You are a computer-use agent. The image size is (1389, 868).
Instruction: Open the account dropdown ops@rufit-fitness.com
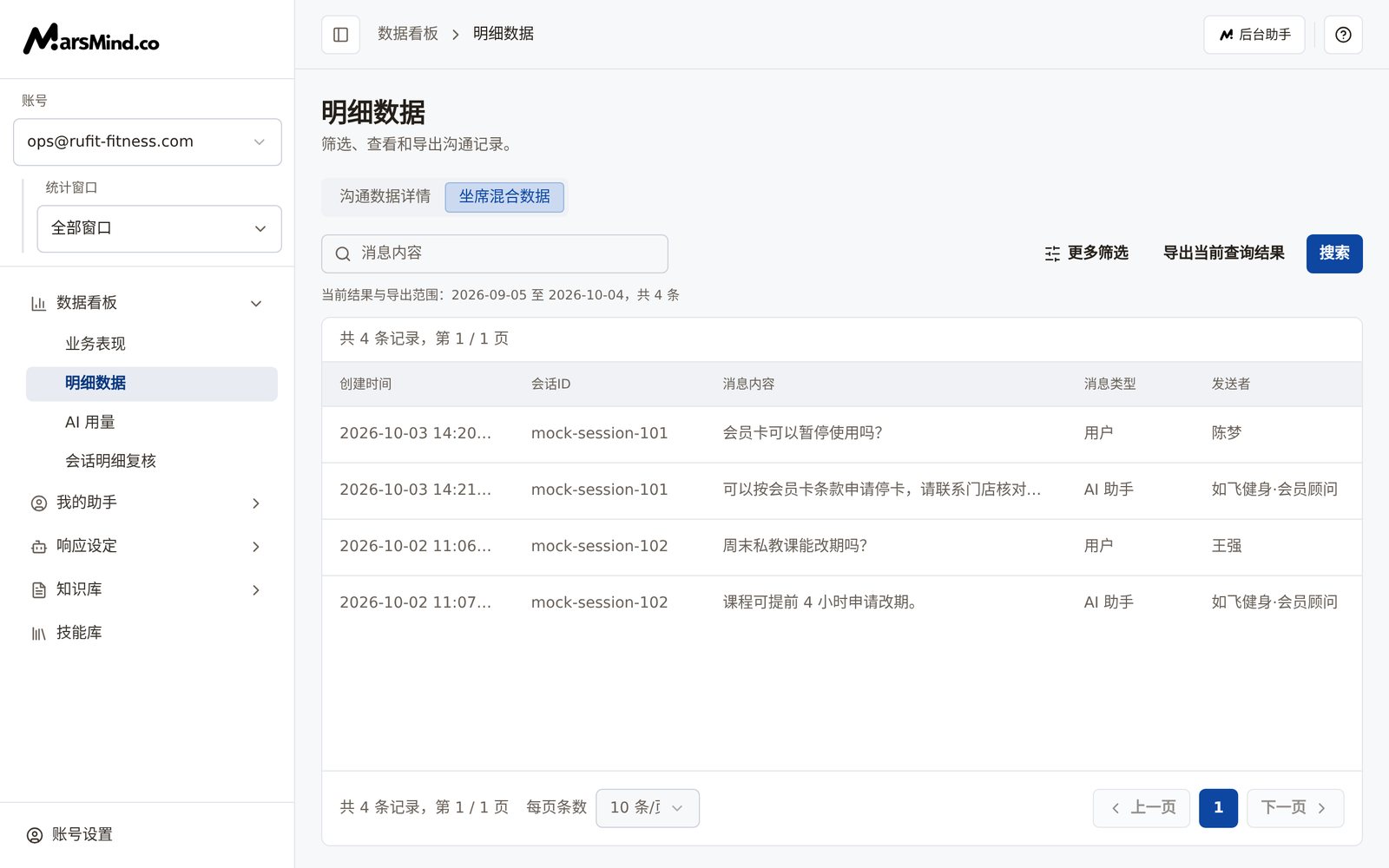[148, 142]
